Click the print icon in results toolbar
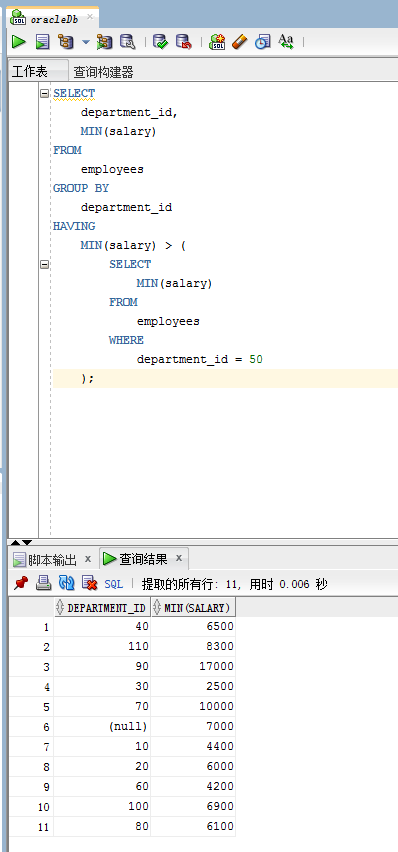 [43, 584]
